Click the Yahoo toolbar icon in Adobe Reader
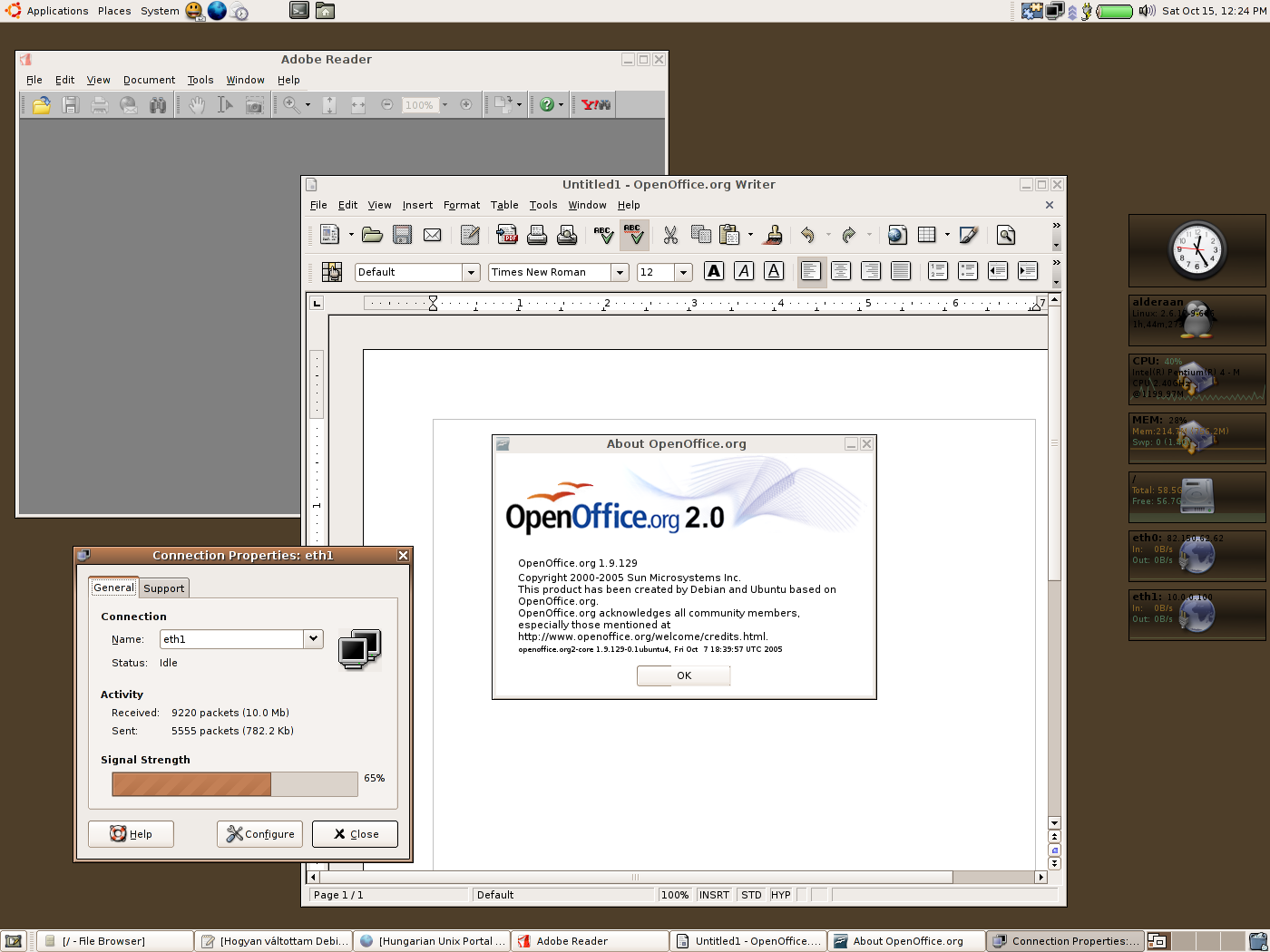 596,105
